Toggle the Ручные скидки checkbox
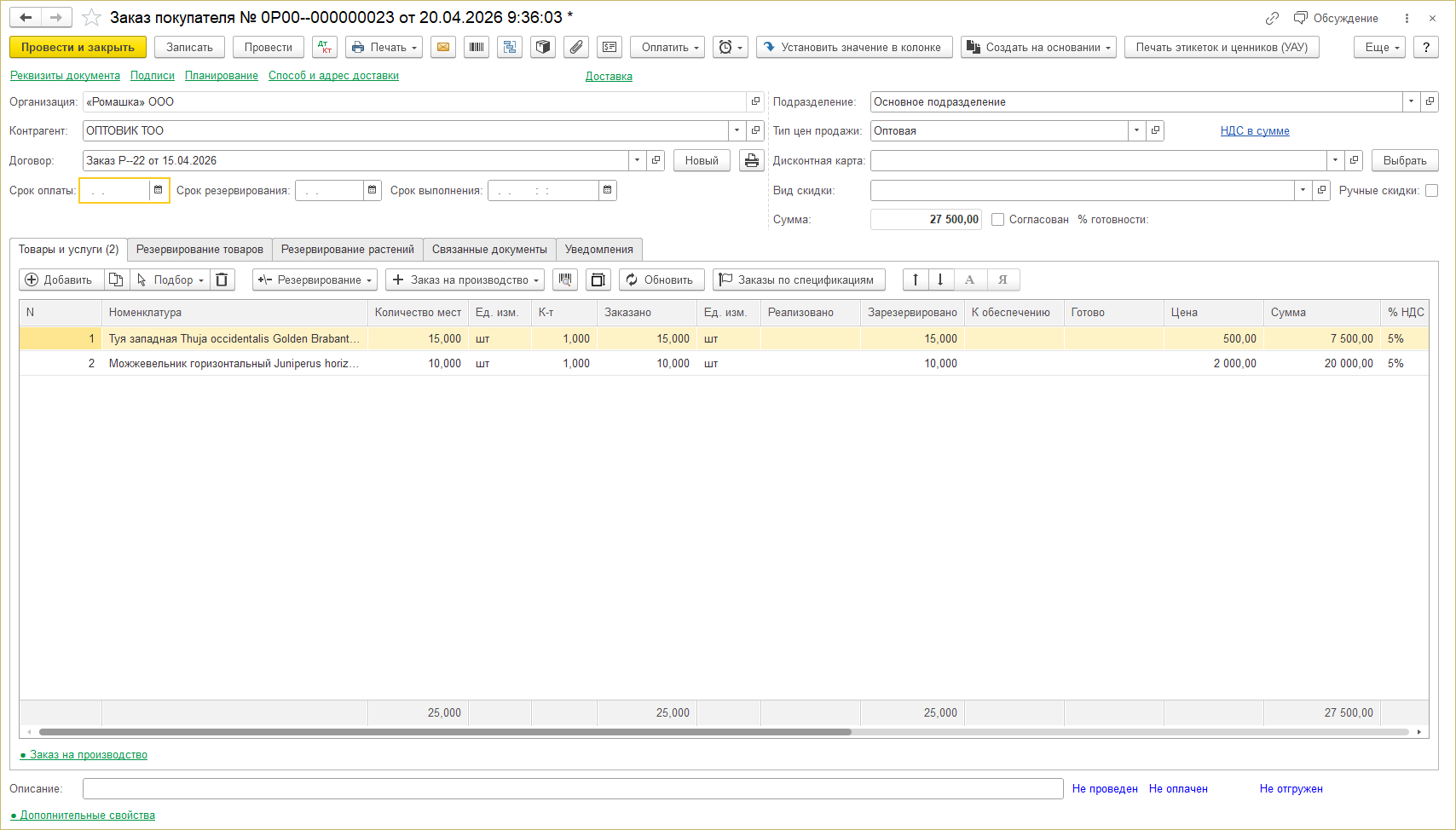 point(1431,191)
